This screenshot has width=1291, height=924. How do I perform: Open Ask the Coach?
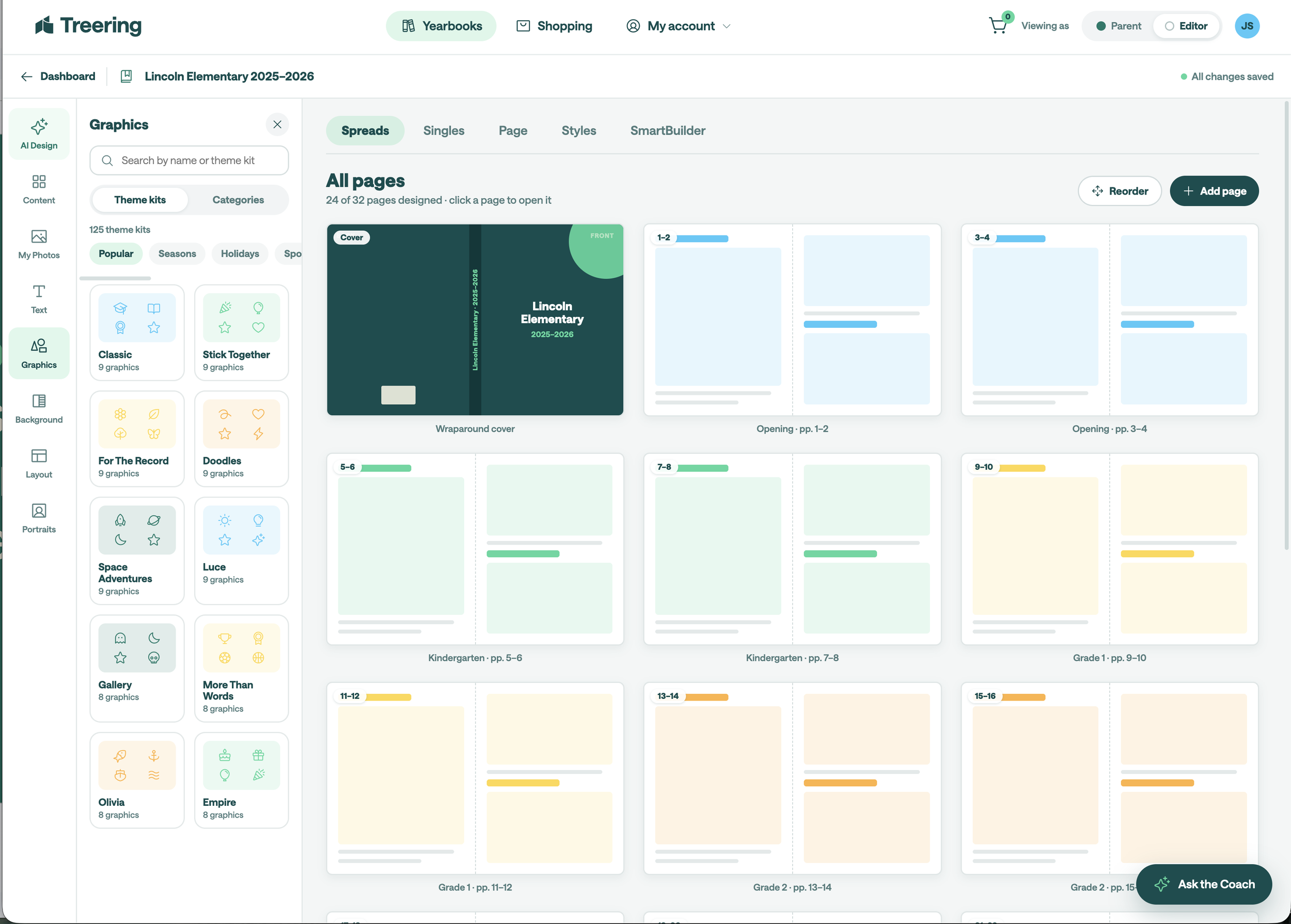(1204, 884)
